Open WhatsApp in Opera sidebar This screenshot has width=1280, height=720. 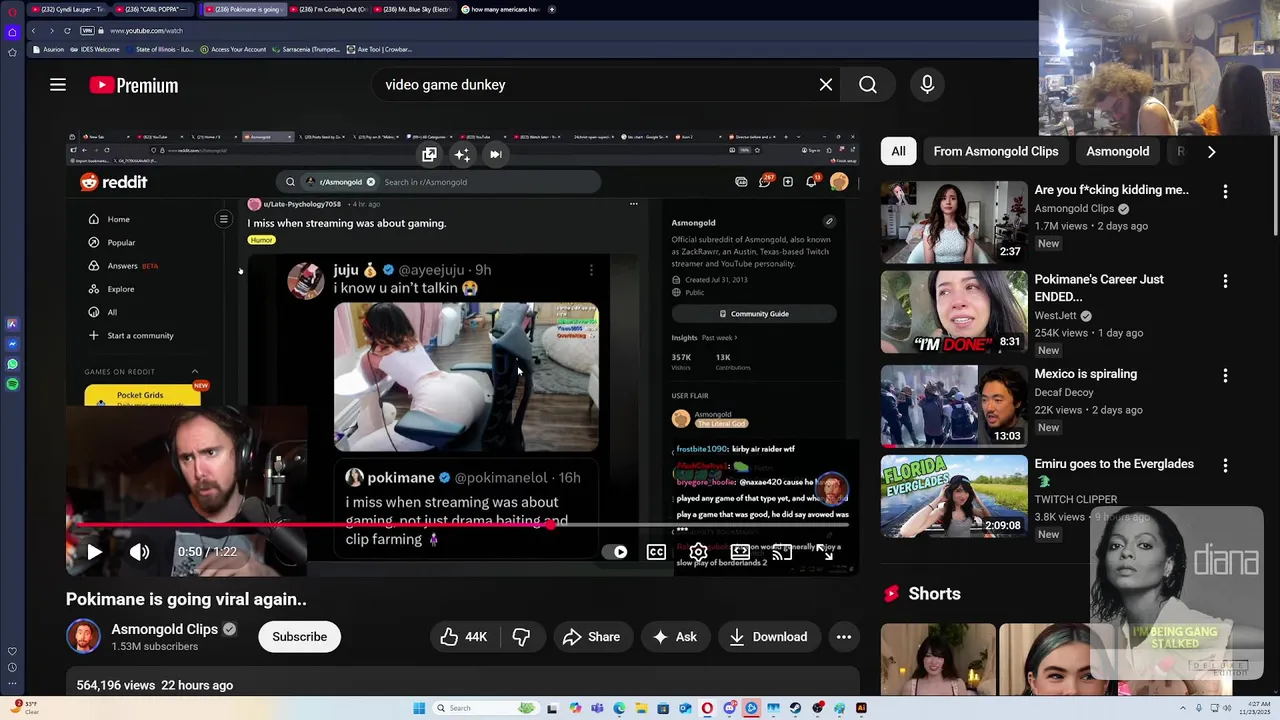12,364
